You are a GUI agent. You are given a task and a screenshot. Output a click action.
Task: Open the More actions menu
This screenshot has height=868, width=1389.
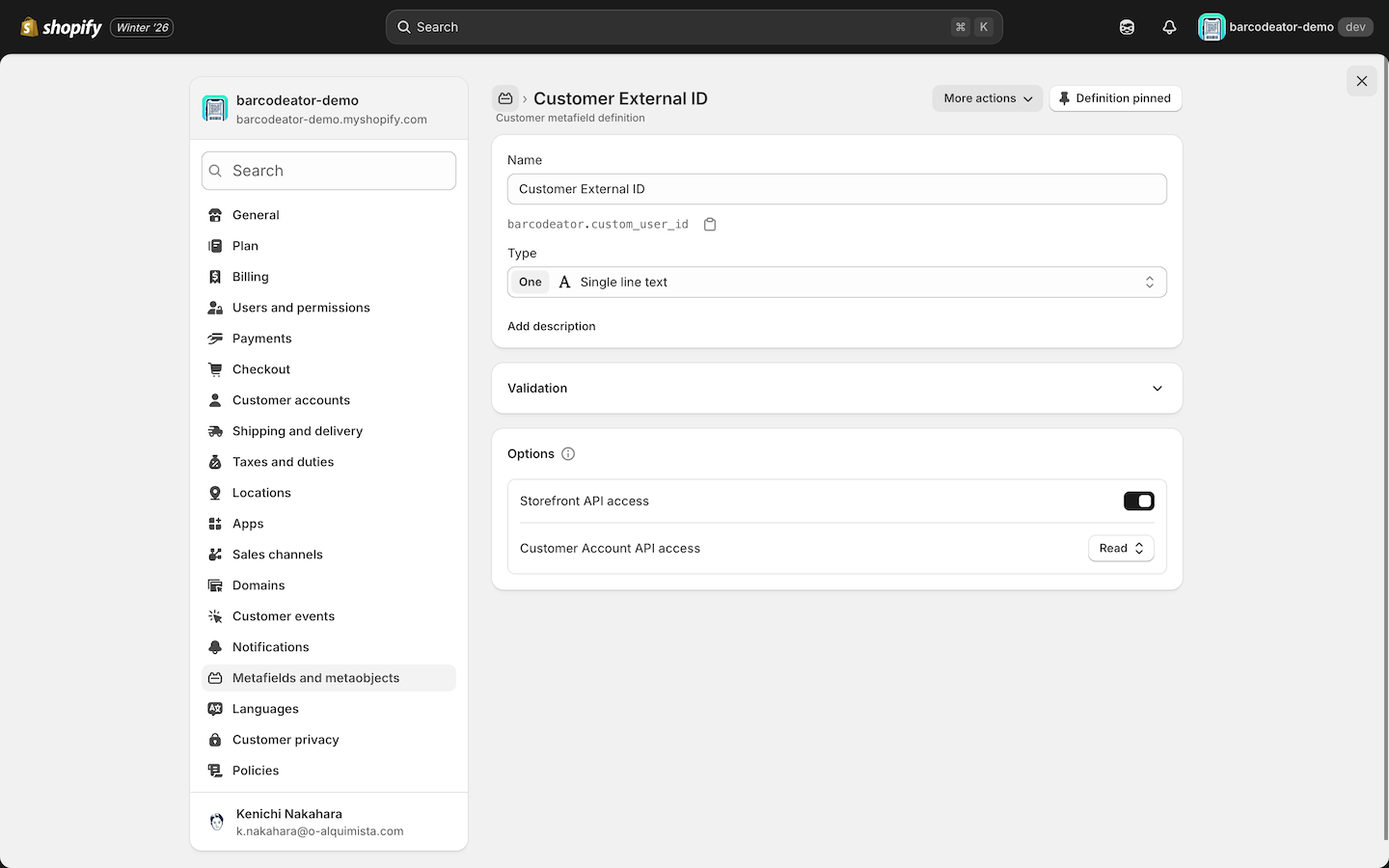coord(986,97)
